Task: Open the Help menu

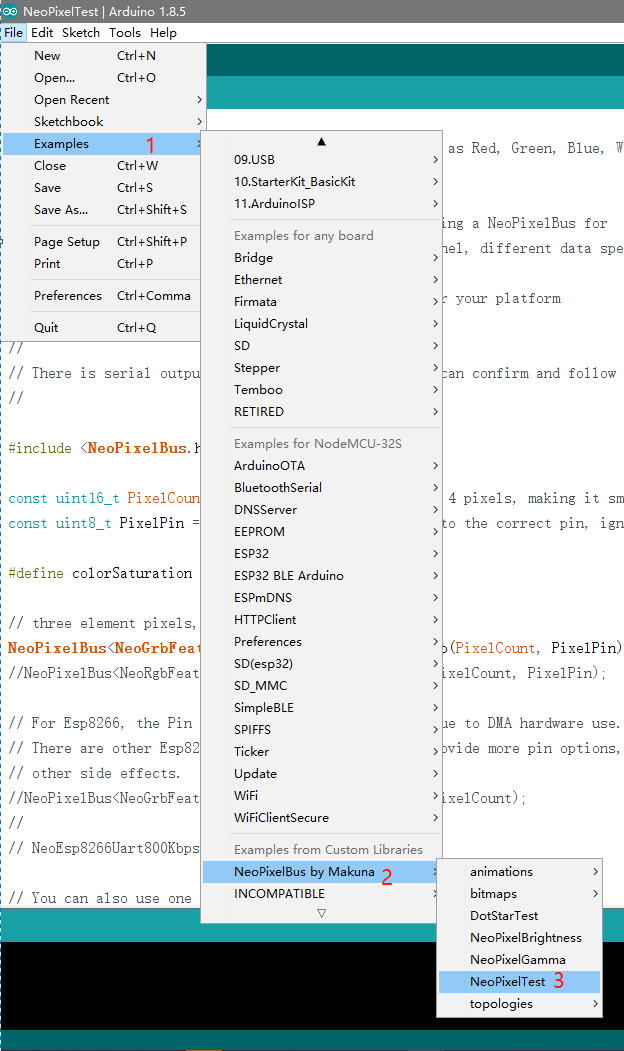Action: click(163, 32)
